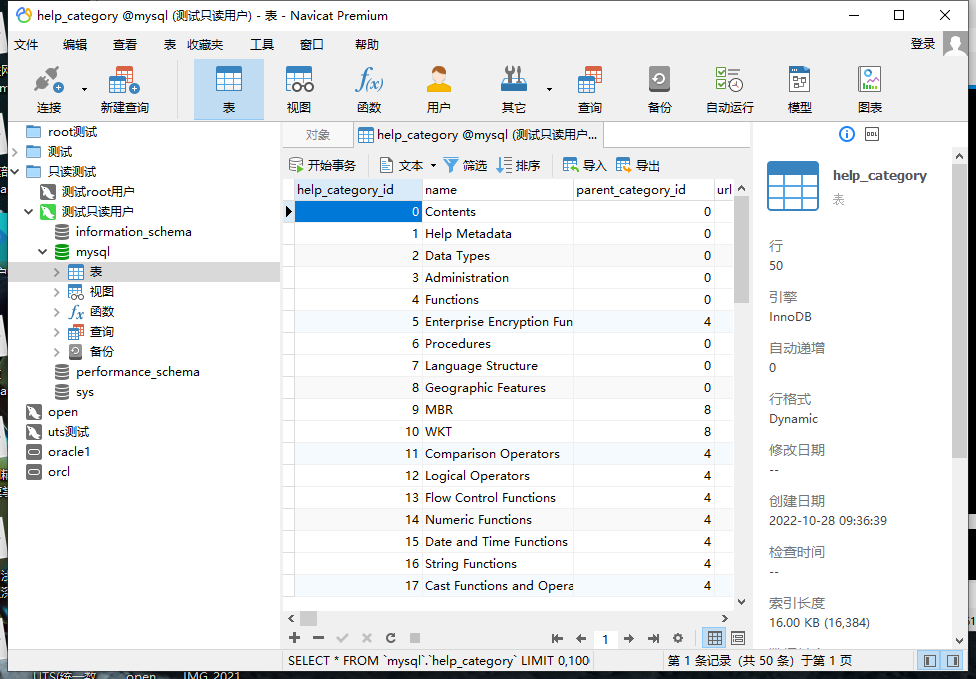
Task: Open the User (用户) toolbar icon
Action: coord(439,90)
